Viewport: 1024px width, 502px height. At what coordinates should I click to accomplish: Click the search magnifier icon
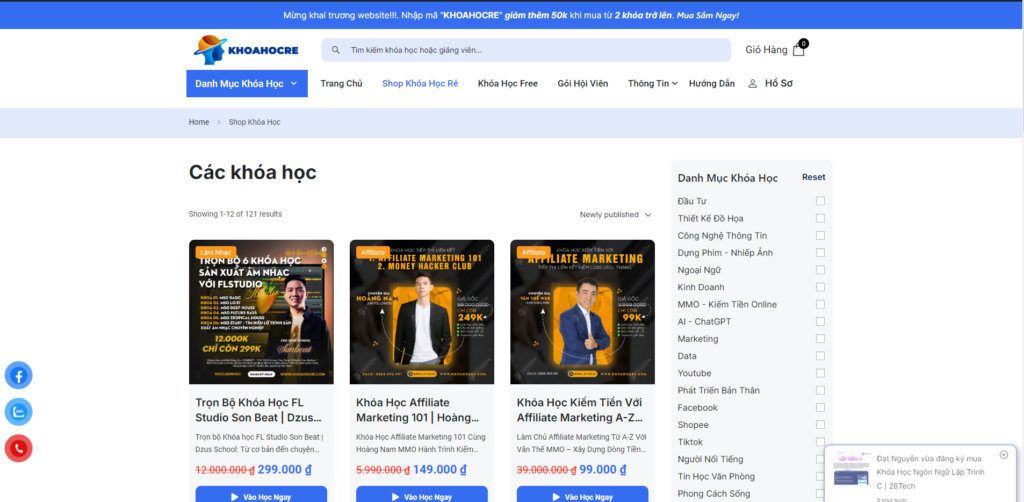pyautogui.click(x=336, y=50)
